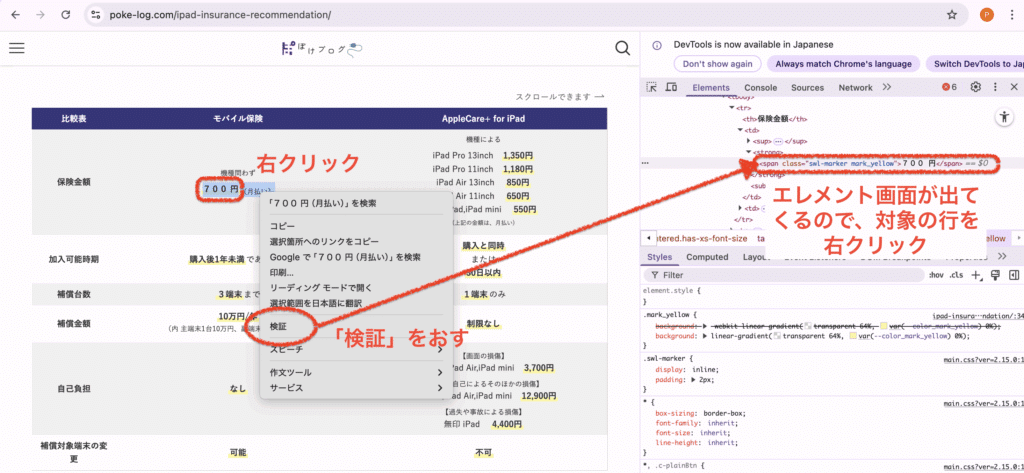Click the browser address bar URL
Image resolution: width=1024 pixels, height=473 pixels.
click(220, 14)
